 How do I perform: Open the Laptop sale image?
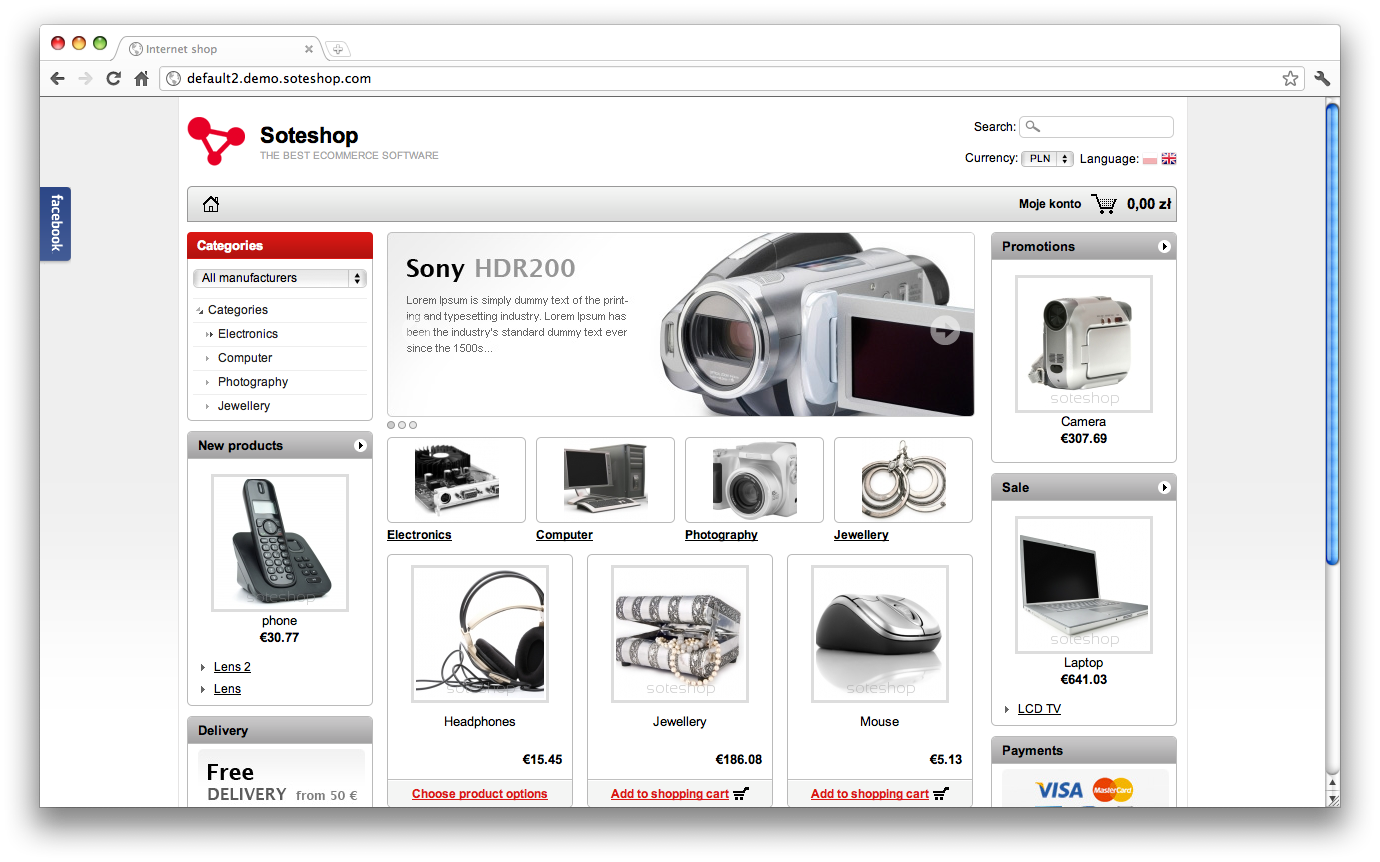[x=1084, y=585]
